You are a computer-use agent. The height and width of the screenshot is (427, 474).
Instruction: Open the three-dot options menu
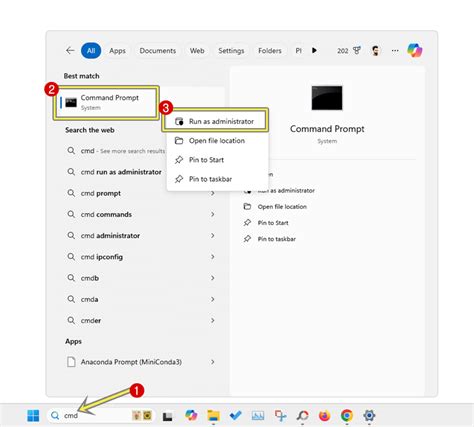coord(395,51)
